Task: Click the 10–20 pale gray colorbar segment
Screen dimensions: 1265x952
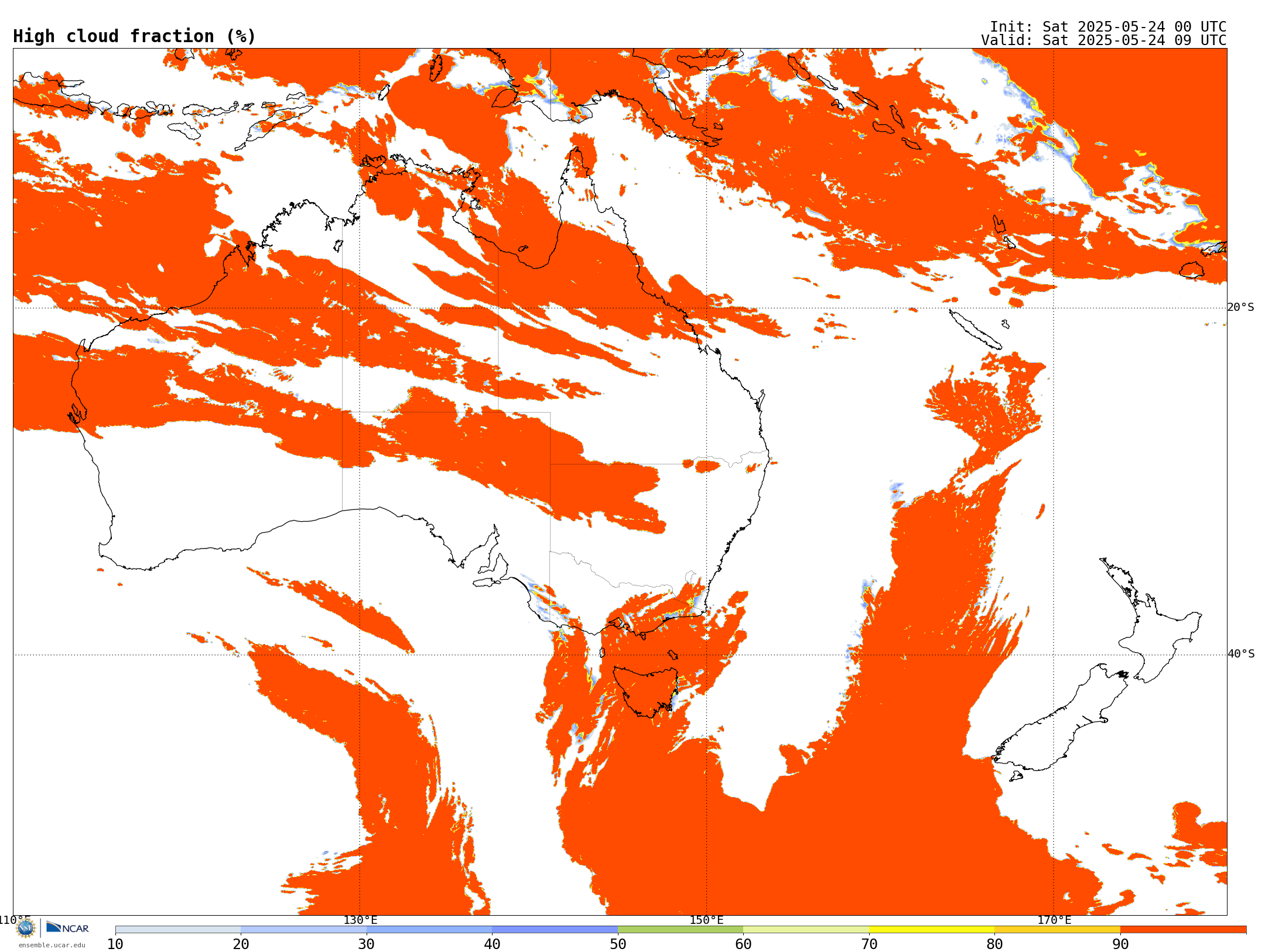Action: 178,930
